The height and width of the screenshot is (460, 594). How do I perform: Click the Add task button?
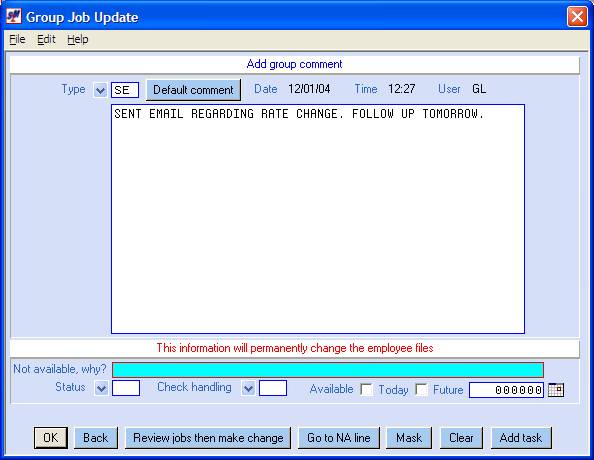pos(521,438)
